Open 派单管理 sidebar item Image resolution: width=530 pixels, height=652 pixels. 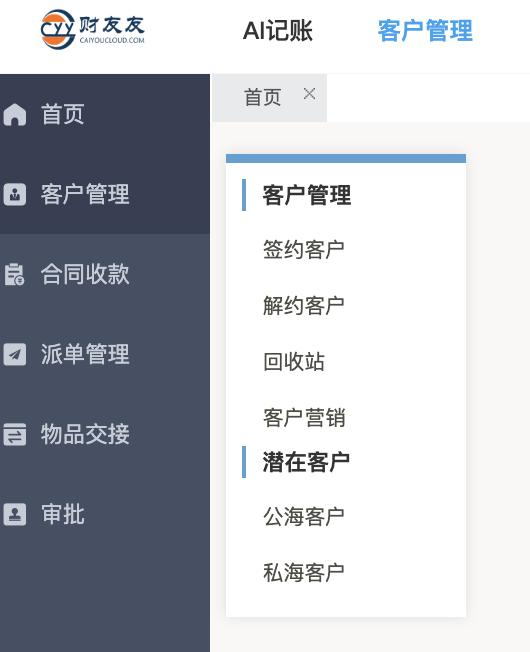(x=85, y=354)
